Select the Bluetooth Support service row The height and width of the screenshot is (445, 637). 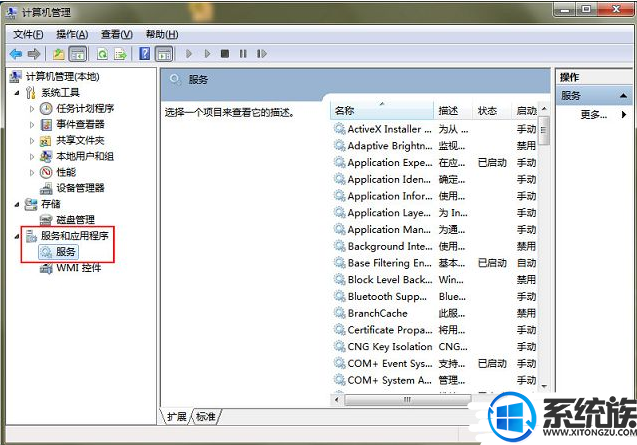point(435,297)
